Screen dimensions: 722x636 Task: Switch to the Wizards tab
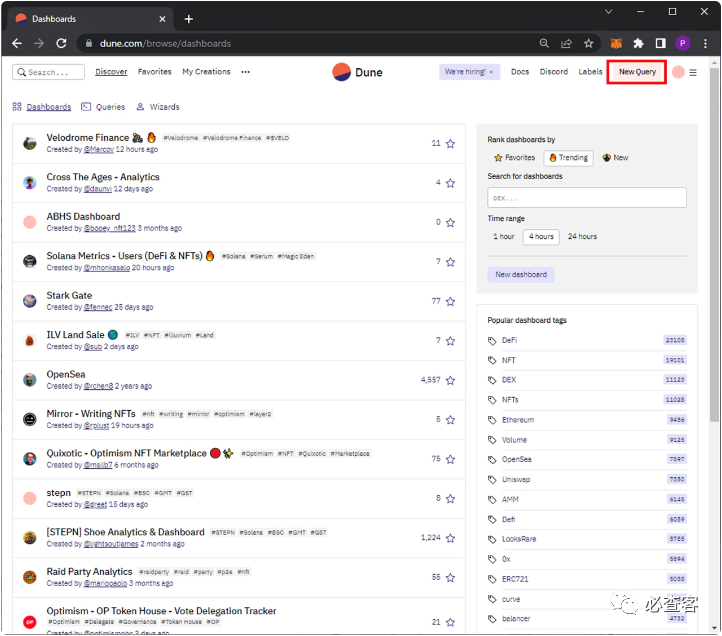[158, 107]
